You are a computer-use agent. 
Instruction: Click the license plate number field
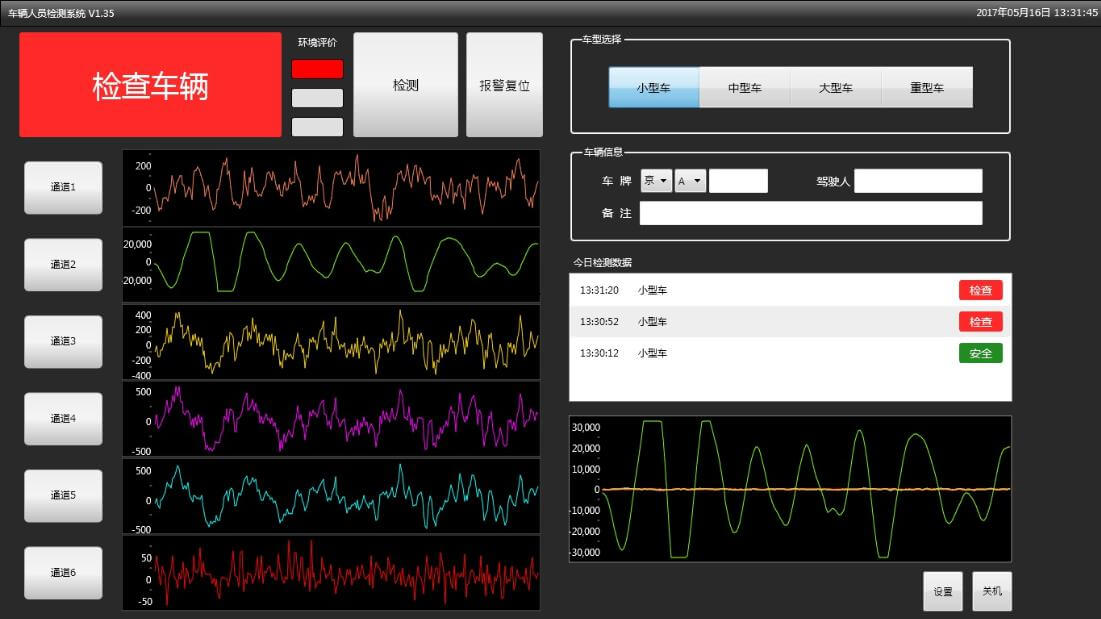pyautogui.click(x=738, y=181)
